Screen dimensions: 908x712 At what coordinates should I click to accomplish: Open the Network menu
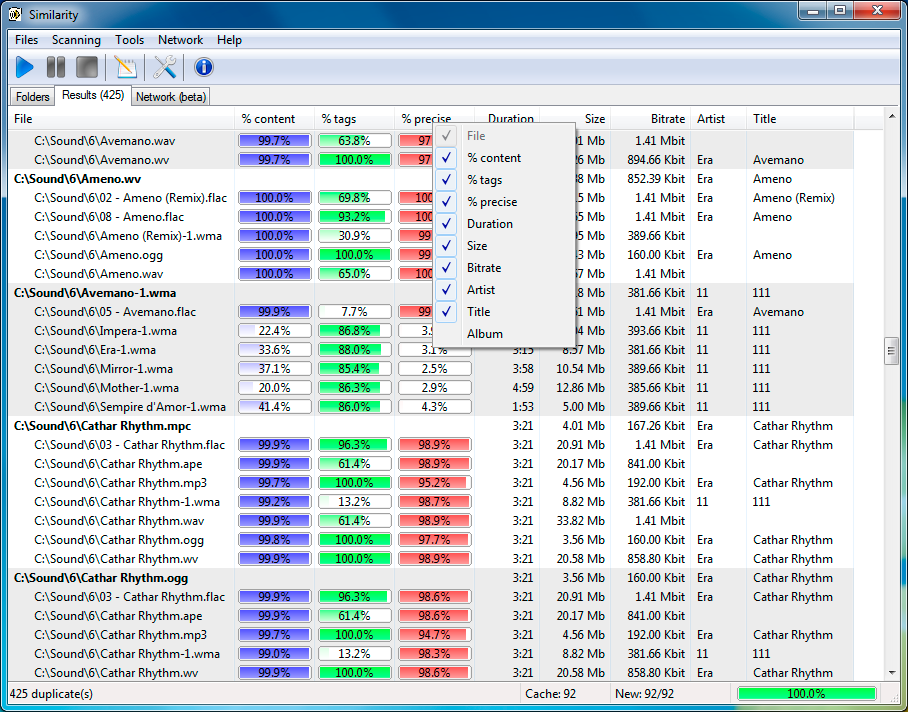180,40
